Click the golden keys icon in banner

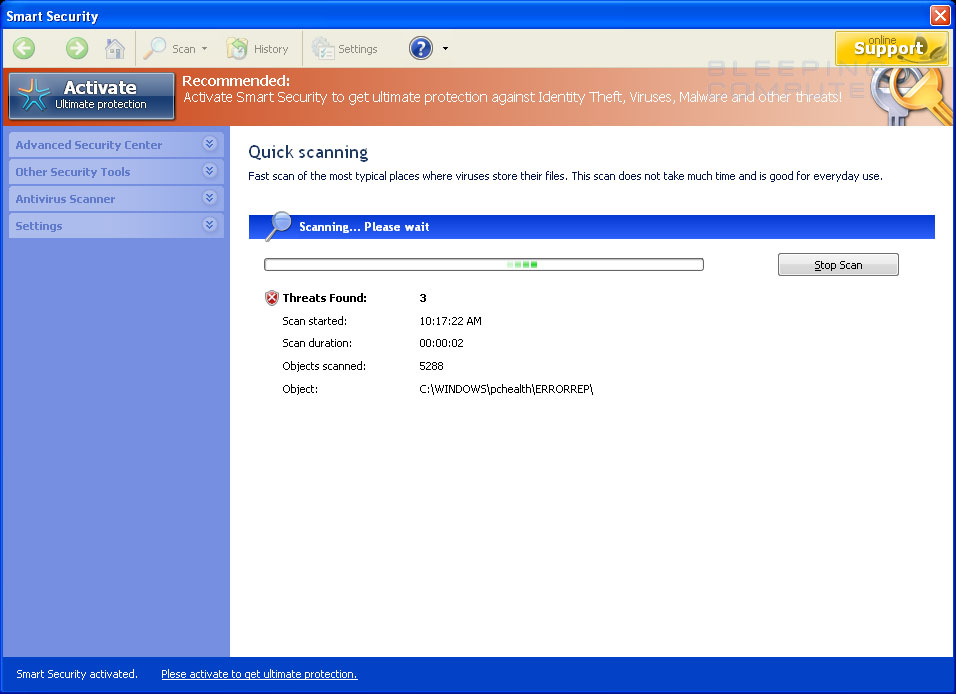(x=911, y=95)
